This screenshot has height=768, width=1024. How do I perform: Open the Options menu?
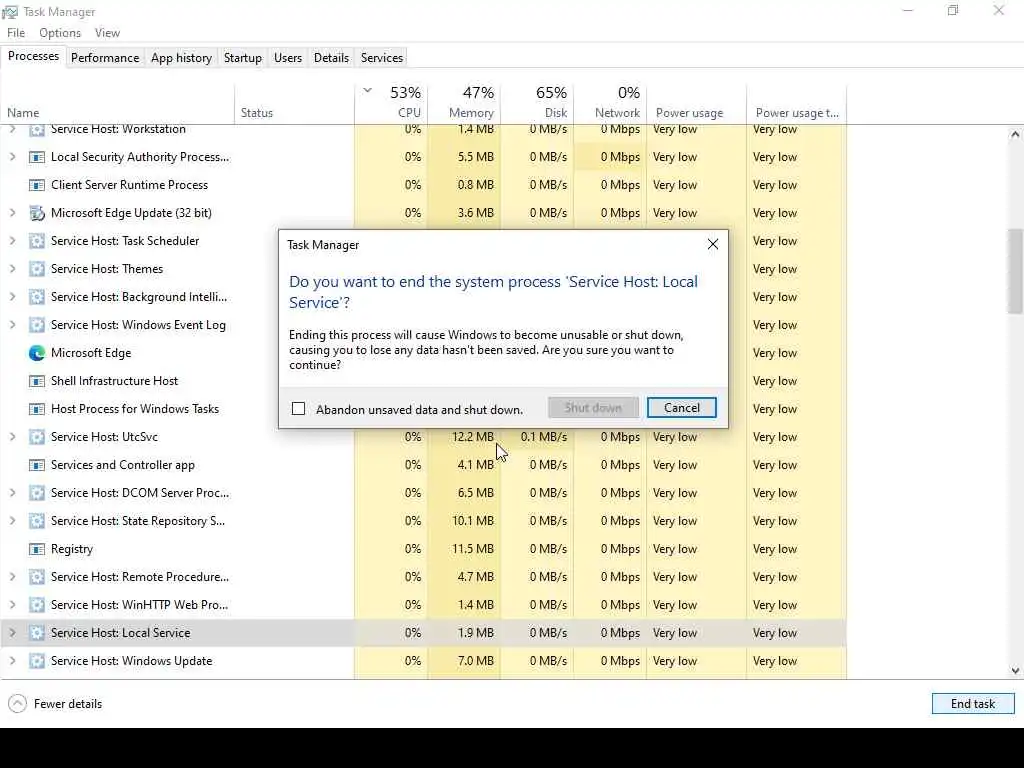click(60, 33)
